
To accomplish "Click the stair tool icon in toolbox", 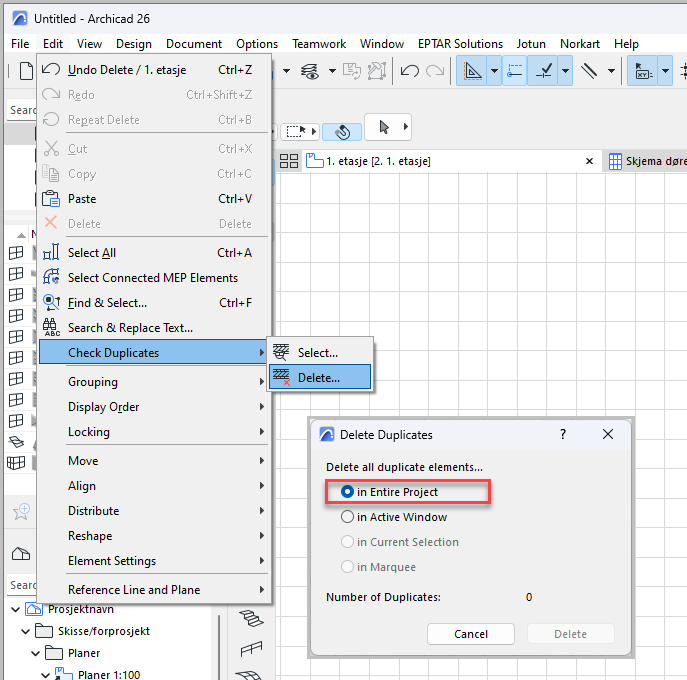I will point(251,618).
